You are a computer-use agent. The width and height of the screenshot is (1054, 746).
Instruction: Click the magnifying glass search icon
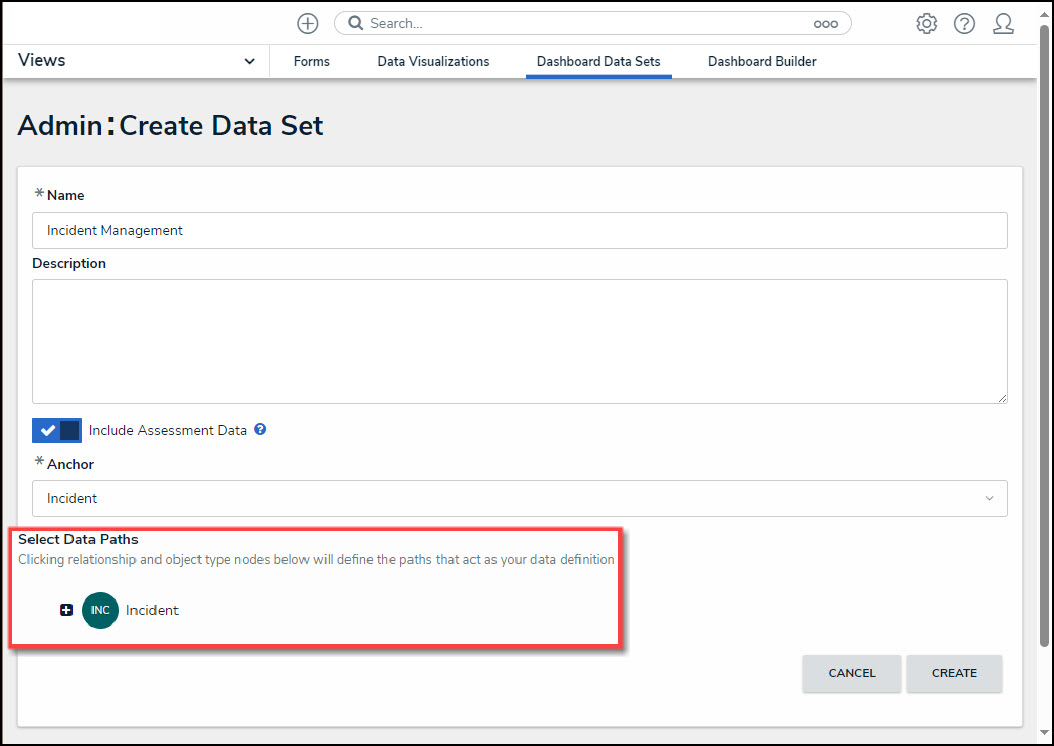point(355,23)
